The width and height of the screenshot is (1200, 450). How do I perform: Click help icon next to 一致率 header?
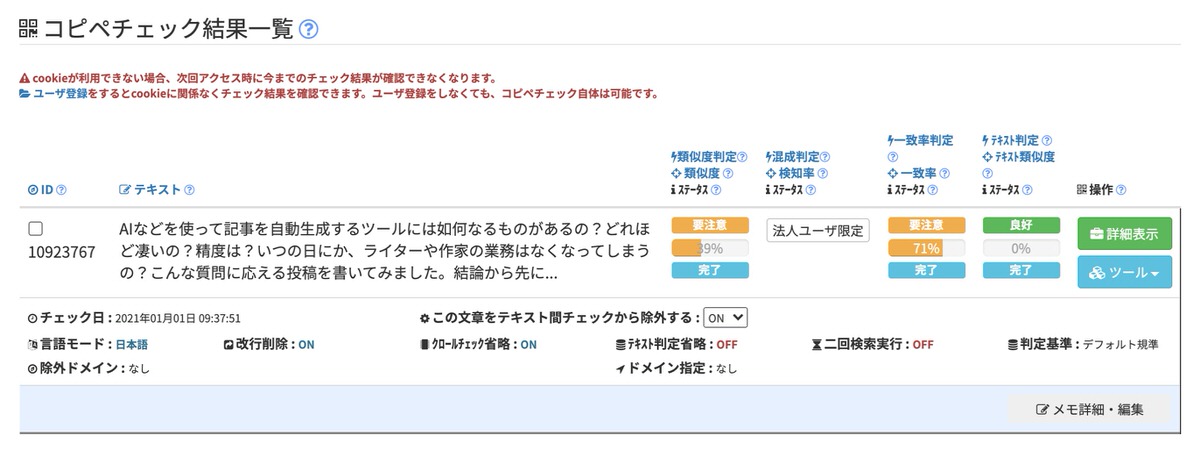pyautogui.click(x=944, y=173)
